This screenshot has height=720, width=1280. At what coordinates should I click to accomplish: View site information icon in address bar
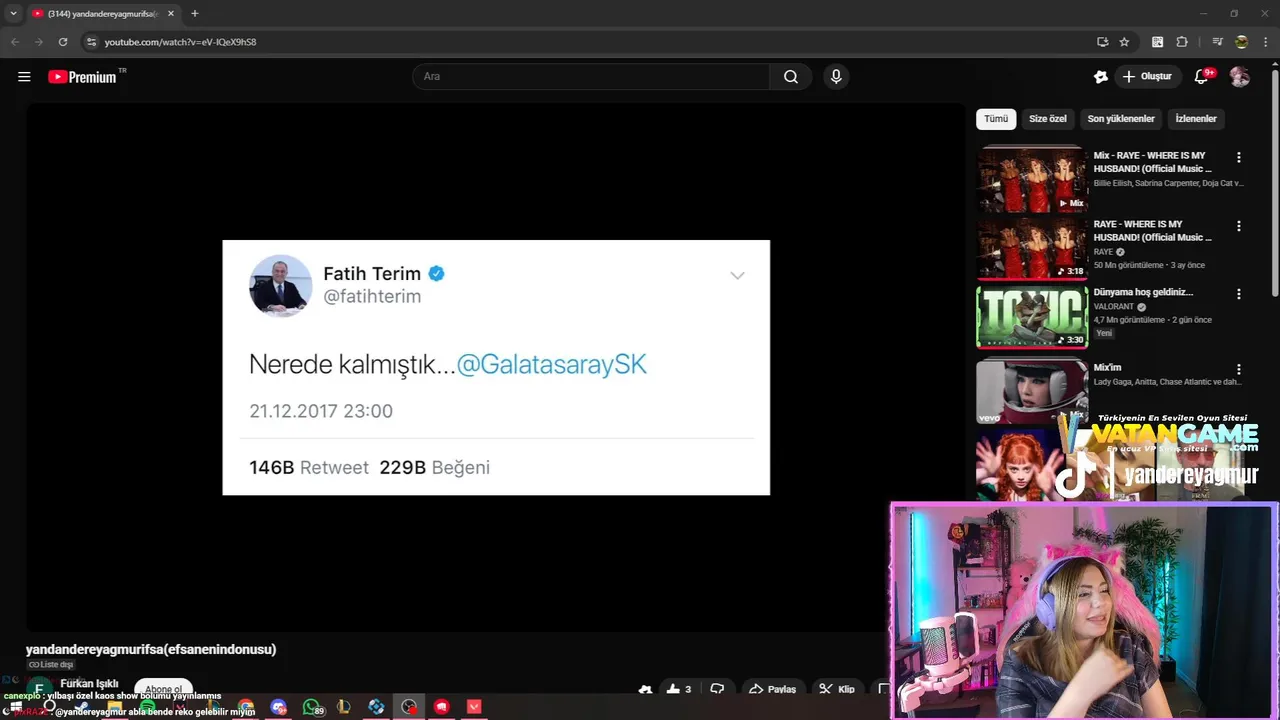(91, 42)
